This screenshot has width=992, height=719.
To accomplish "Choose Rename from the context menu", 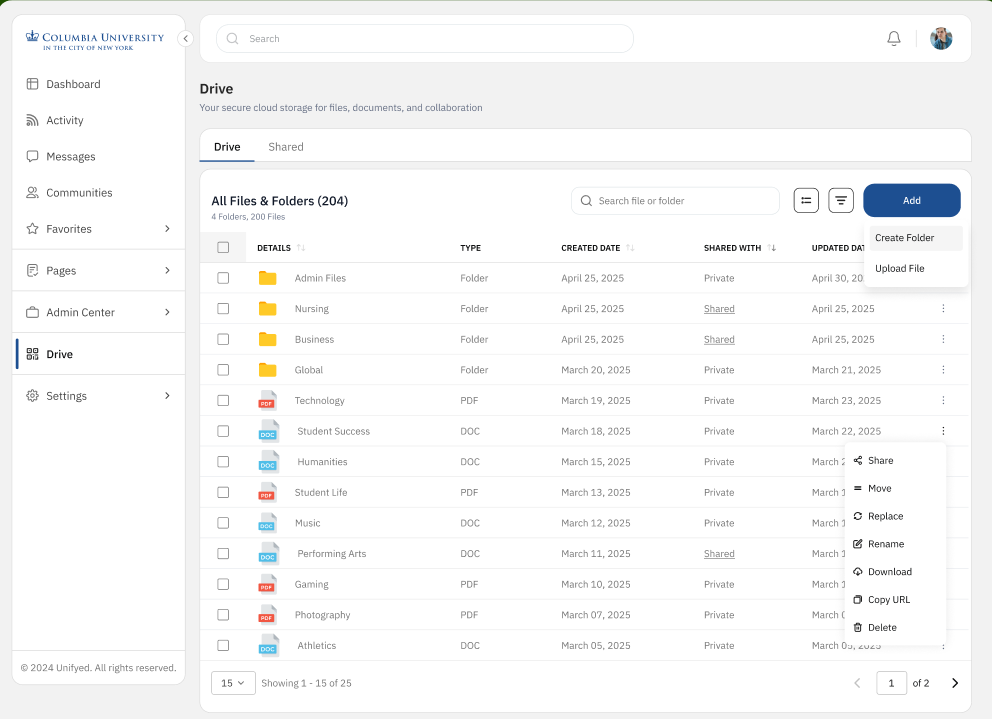I will 885,544.
